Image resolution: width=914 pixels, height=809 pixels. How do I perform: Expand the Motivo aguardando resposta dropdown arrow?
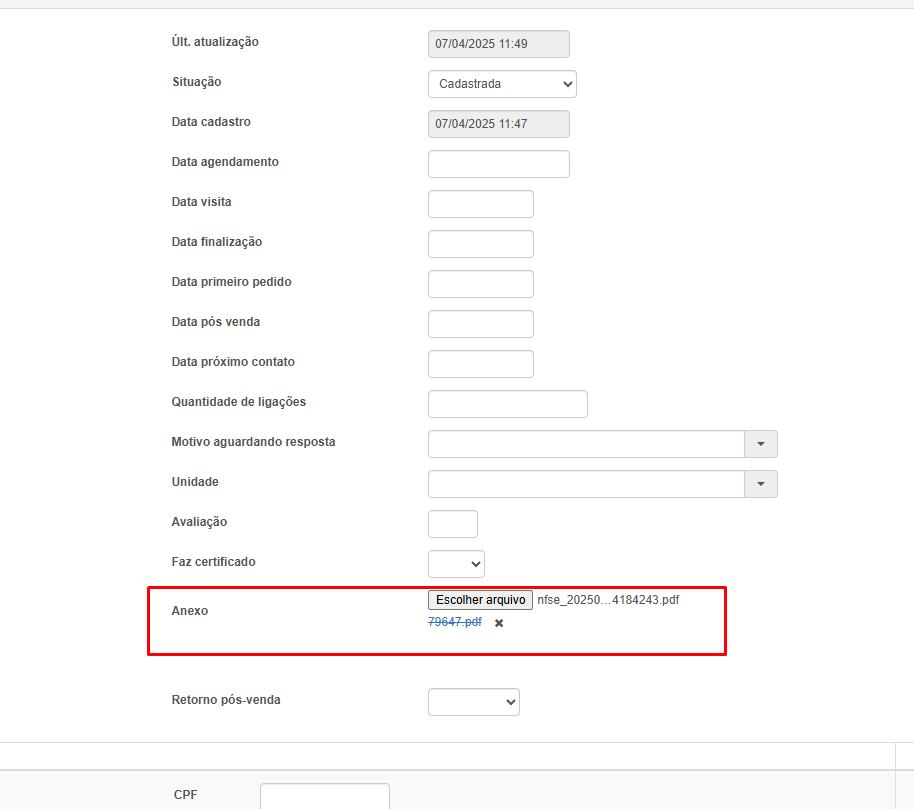click(760, 444)
